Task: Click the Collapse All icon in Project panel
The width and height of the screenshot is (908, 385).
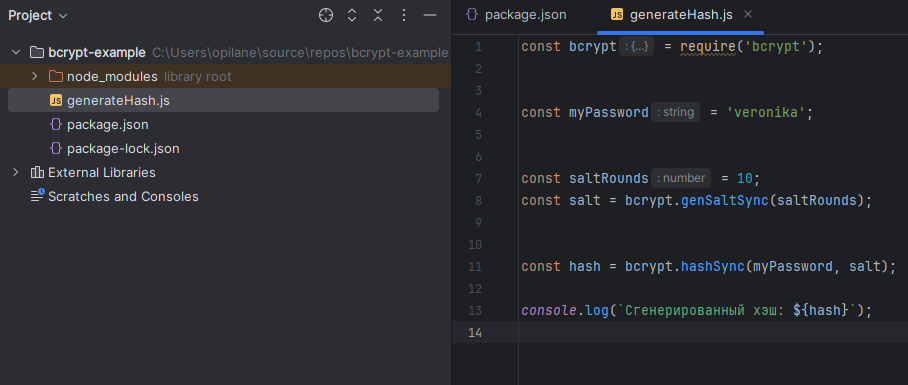Action: point(378,16)
